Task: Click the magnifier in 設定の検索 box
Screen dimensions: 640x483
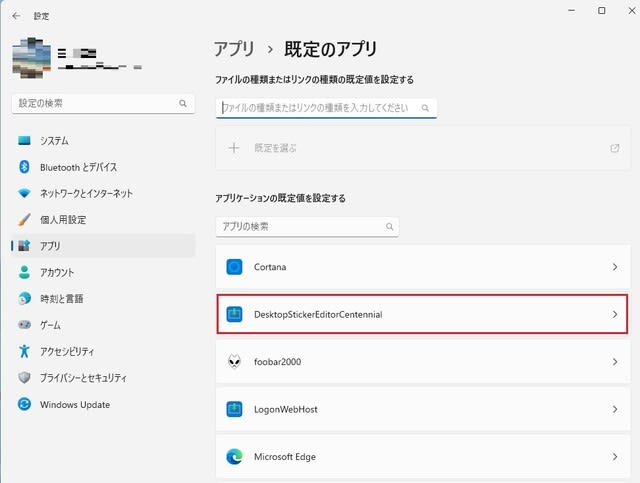Action: (x=182, y=104)
